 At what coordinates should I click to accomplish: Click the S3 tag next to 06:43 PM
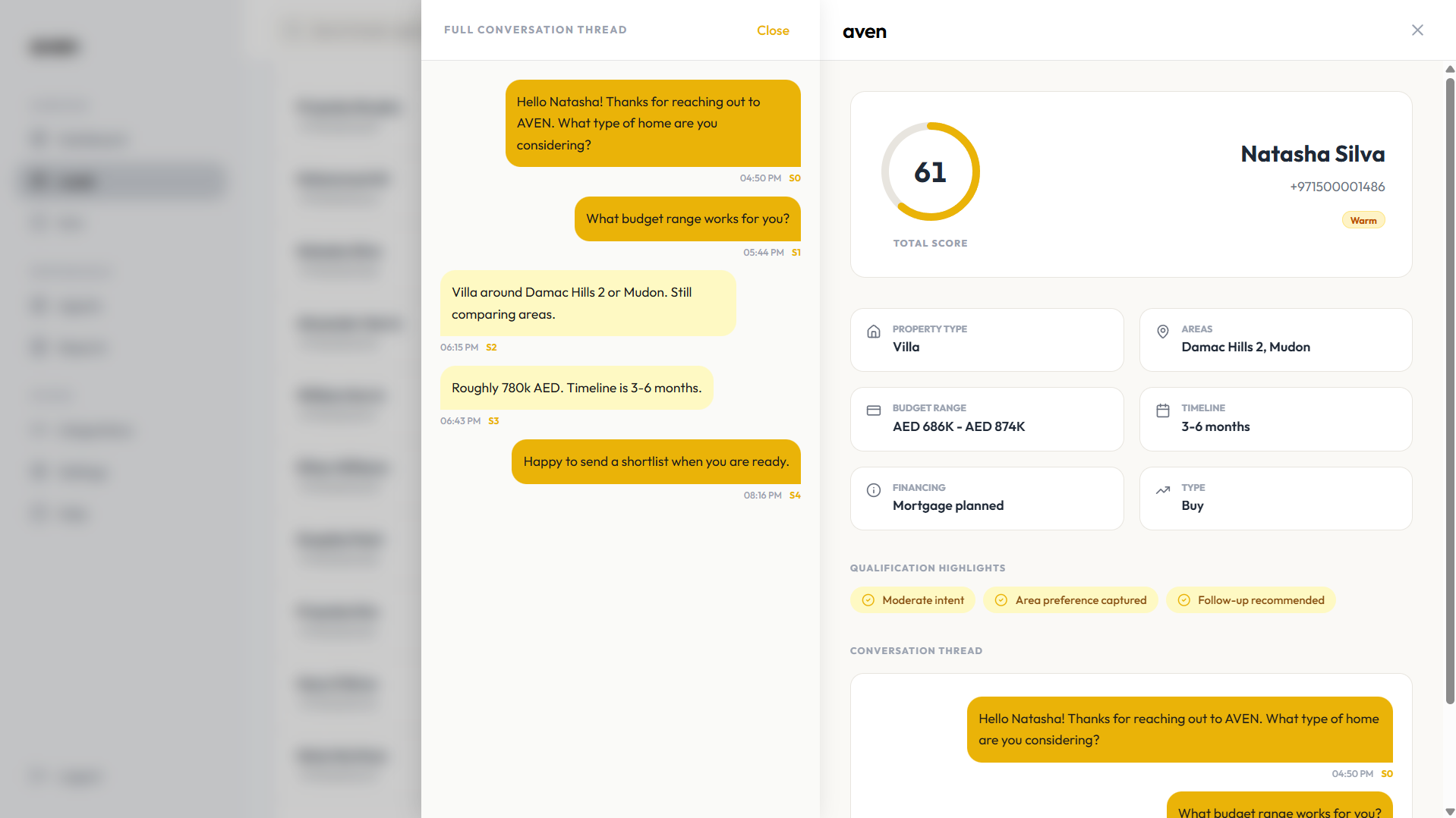493,421
